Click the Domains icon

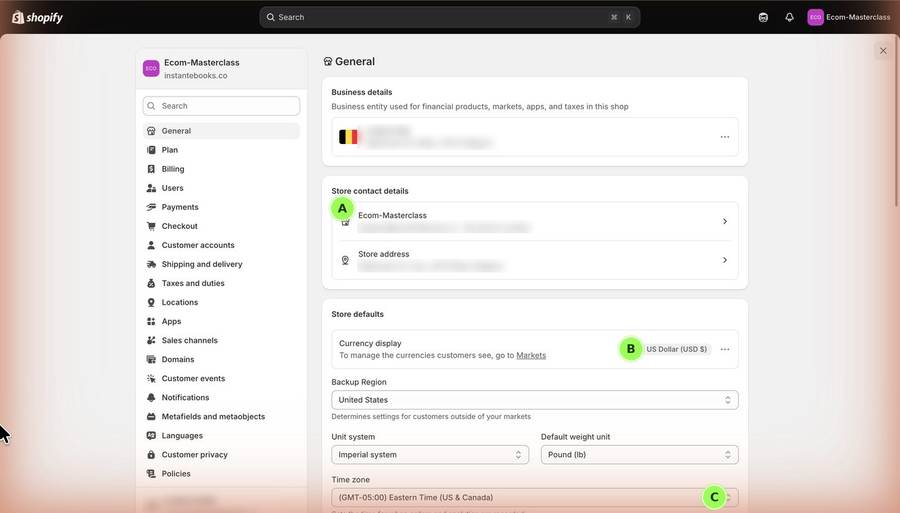pos(151,359)
